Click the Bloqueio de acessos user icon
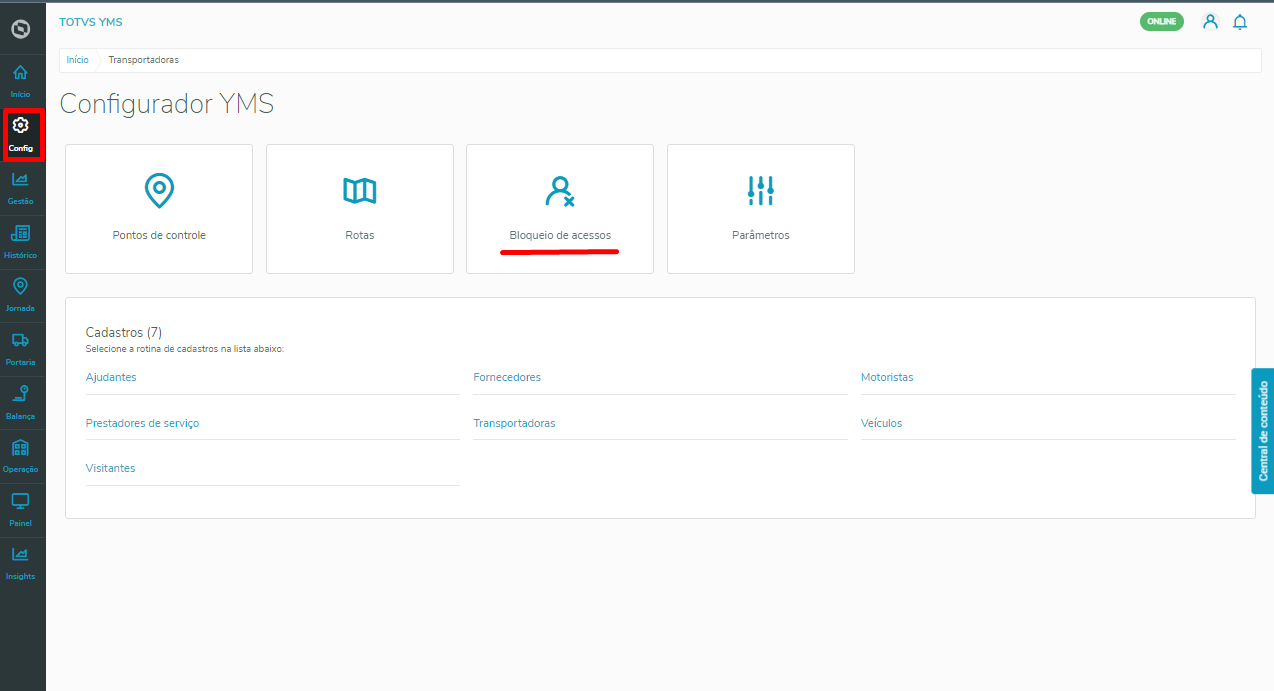1274x691 pixels. [560, 190]
